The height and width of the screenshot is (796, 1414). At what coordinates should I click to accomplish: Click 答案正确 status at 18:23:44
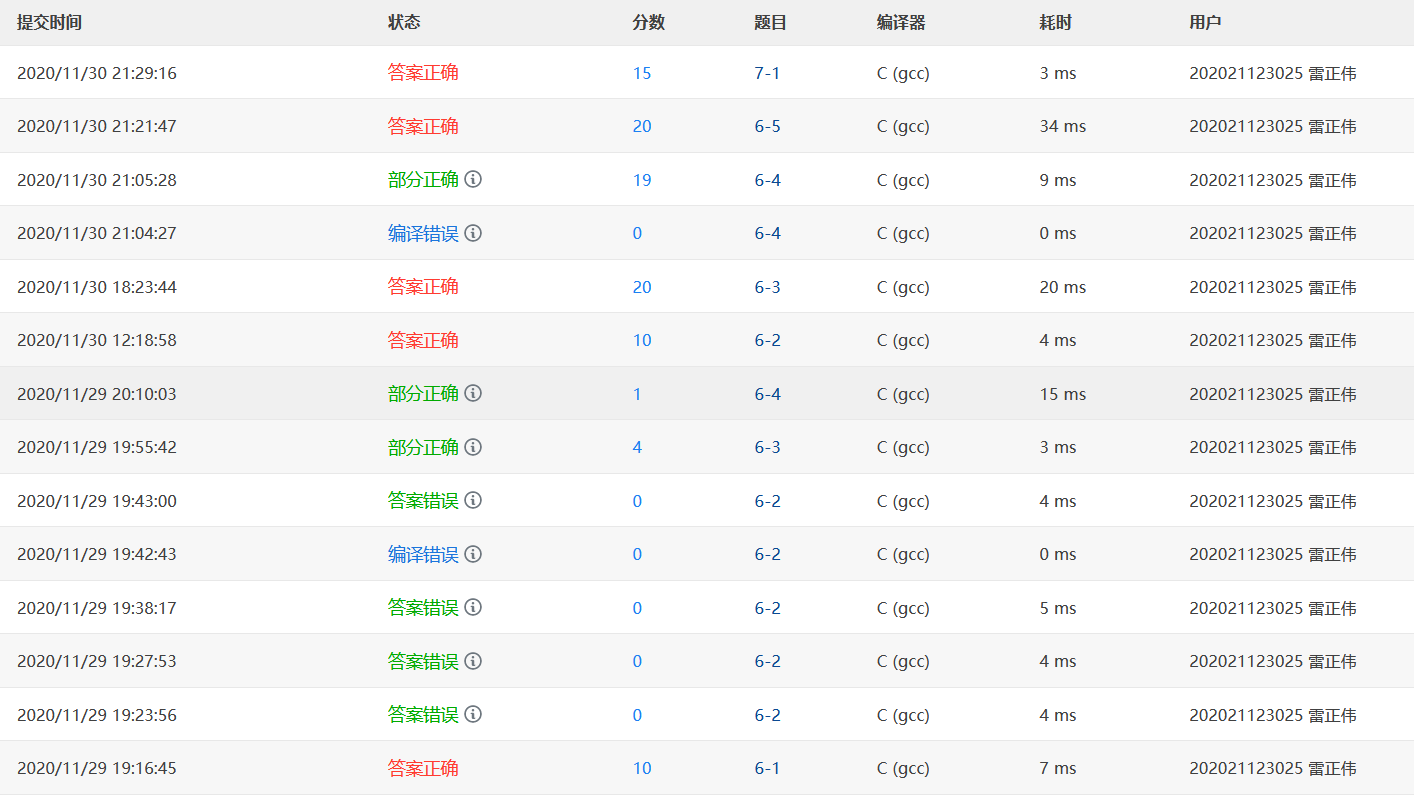point(423,287)
